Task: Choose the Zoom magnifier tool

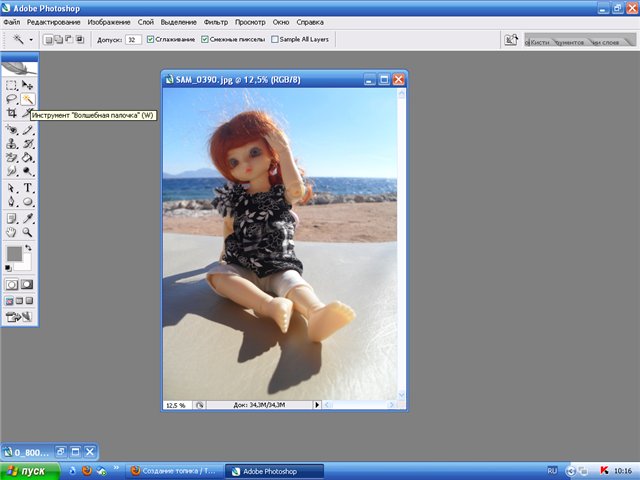Action: (28, 231)
